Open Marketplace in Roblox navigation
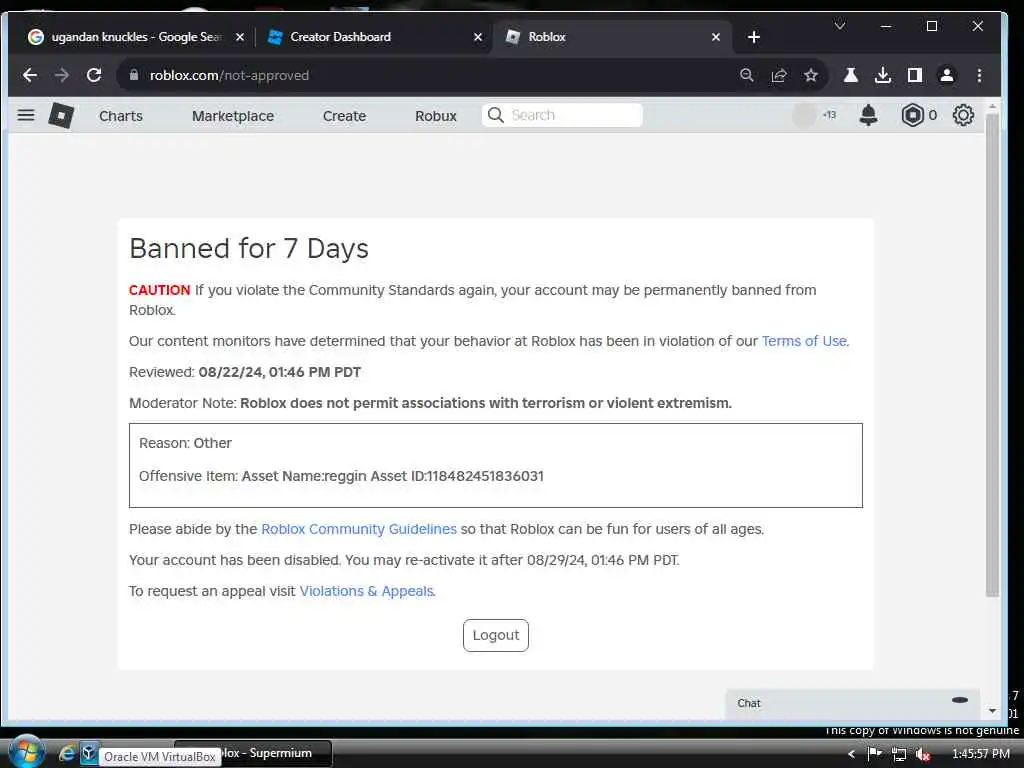The height and width of the screenshot is (768, 1024). [233, 116]
